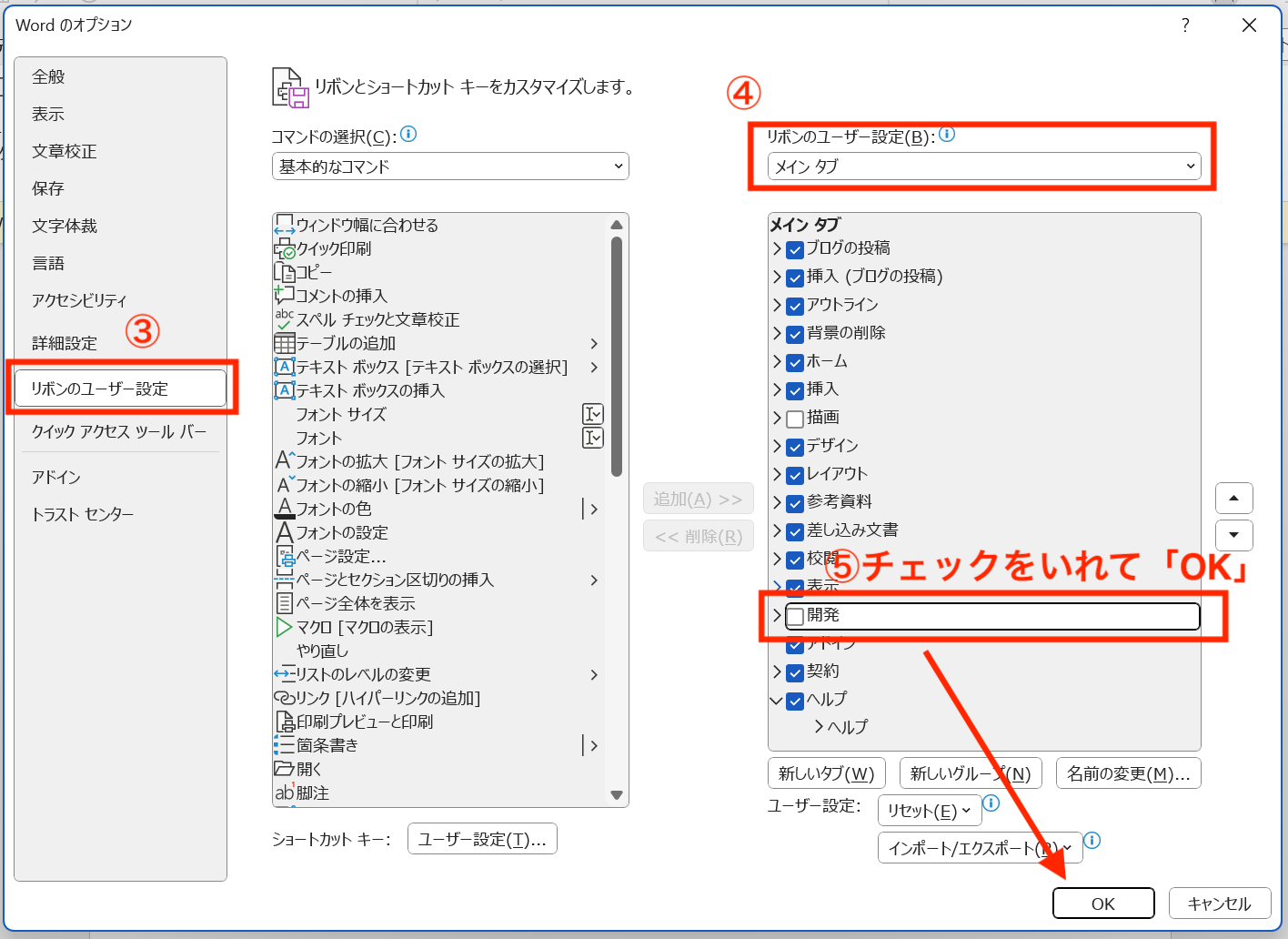Click the ab脚注 (Footnote) command icon

click(283, 793)
